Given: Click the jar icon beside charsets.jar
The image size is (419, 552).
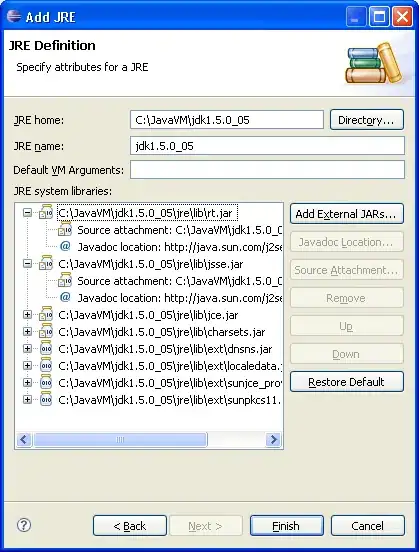Looking at the screenshot, I should [x=46, y=331].
